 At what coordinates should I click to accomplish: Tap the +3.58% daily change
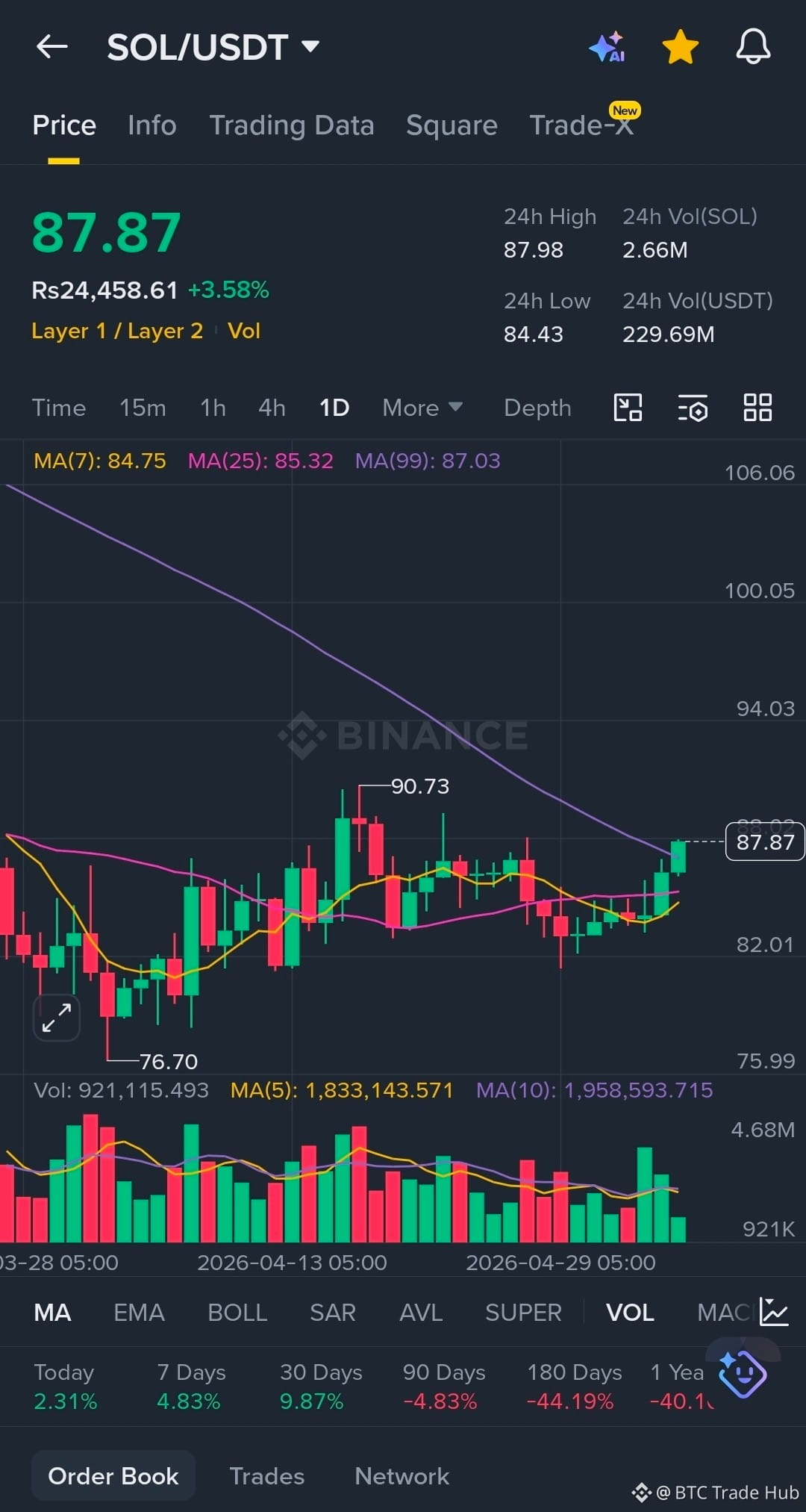[228, 290]
